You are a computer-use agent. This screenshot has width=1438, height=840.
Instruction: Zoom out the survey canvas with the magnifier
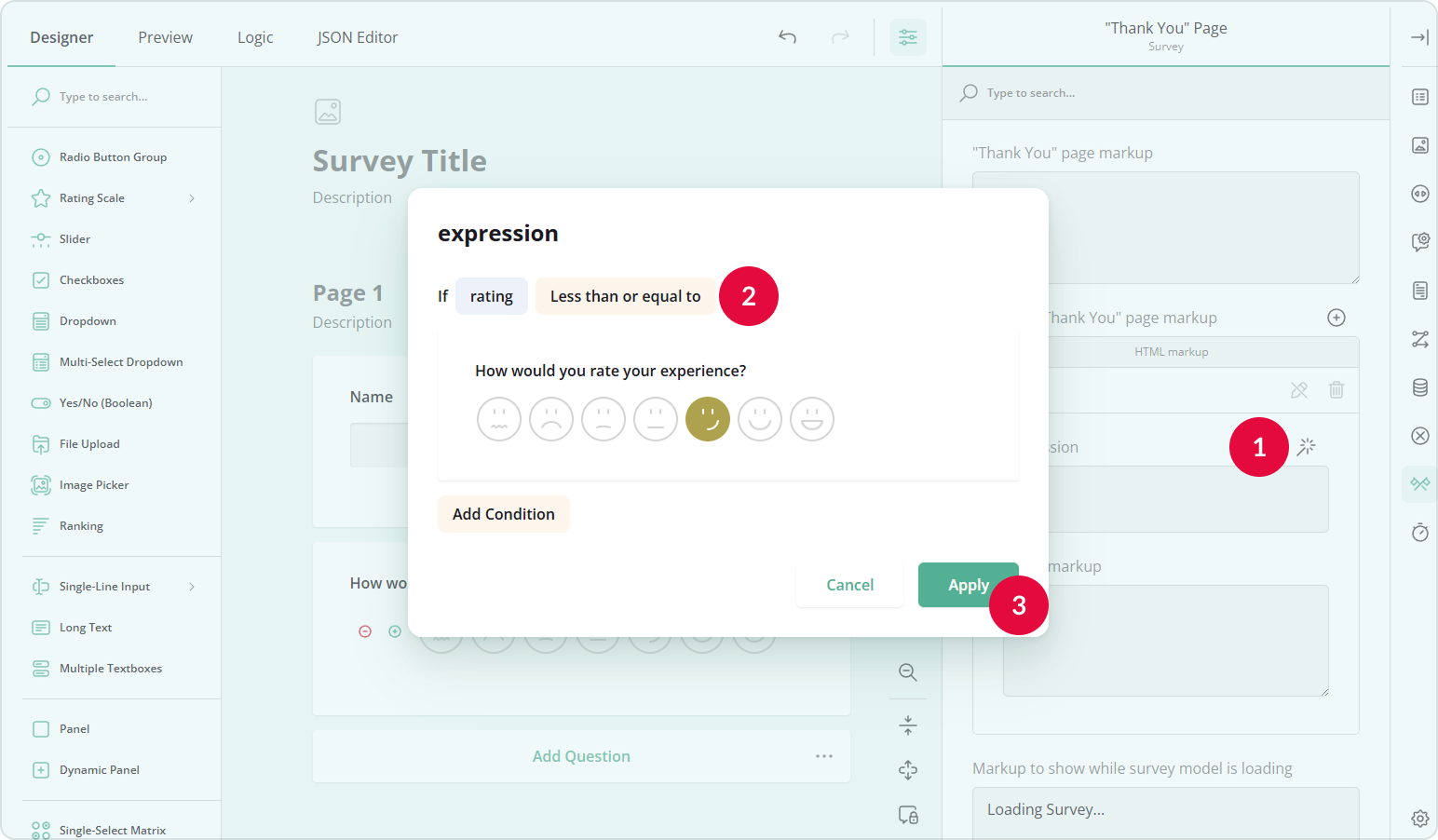coord(907,671)
